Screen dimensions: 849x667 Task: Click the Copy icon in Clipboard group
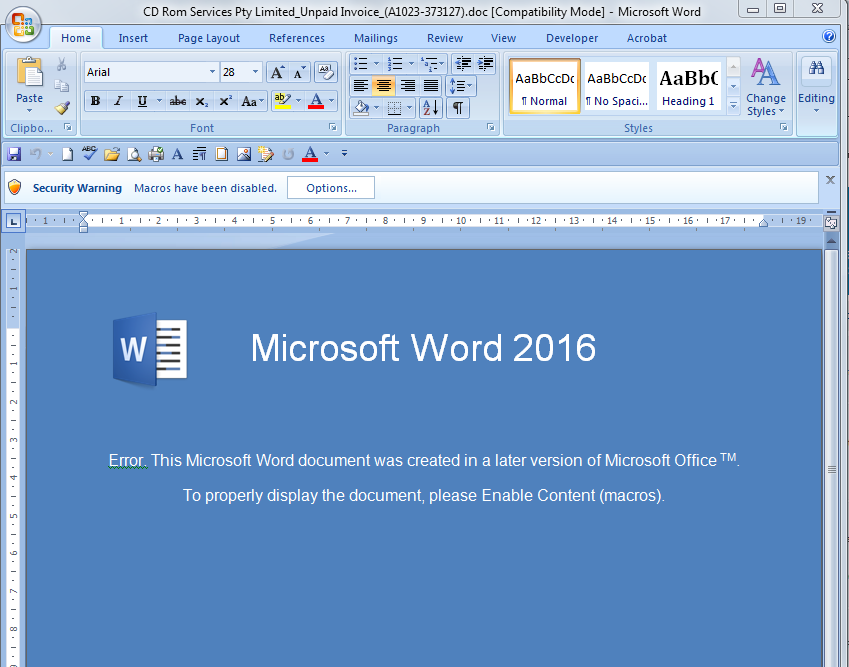click(x=62, y=86)
